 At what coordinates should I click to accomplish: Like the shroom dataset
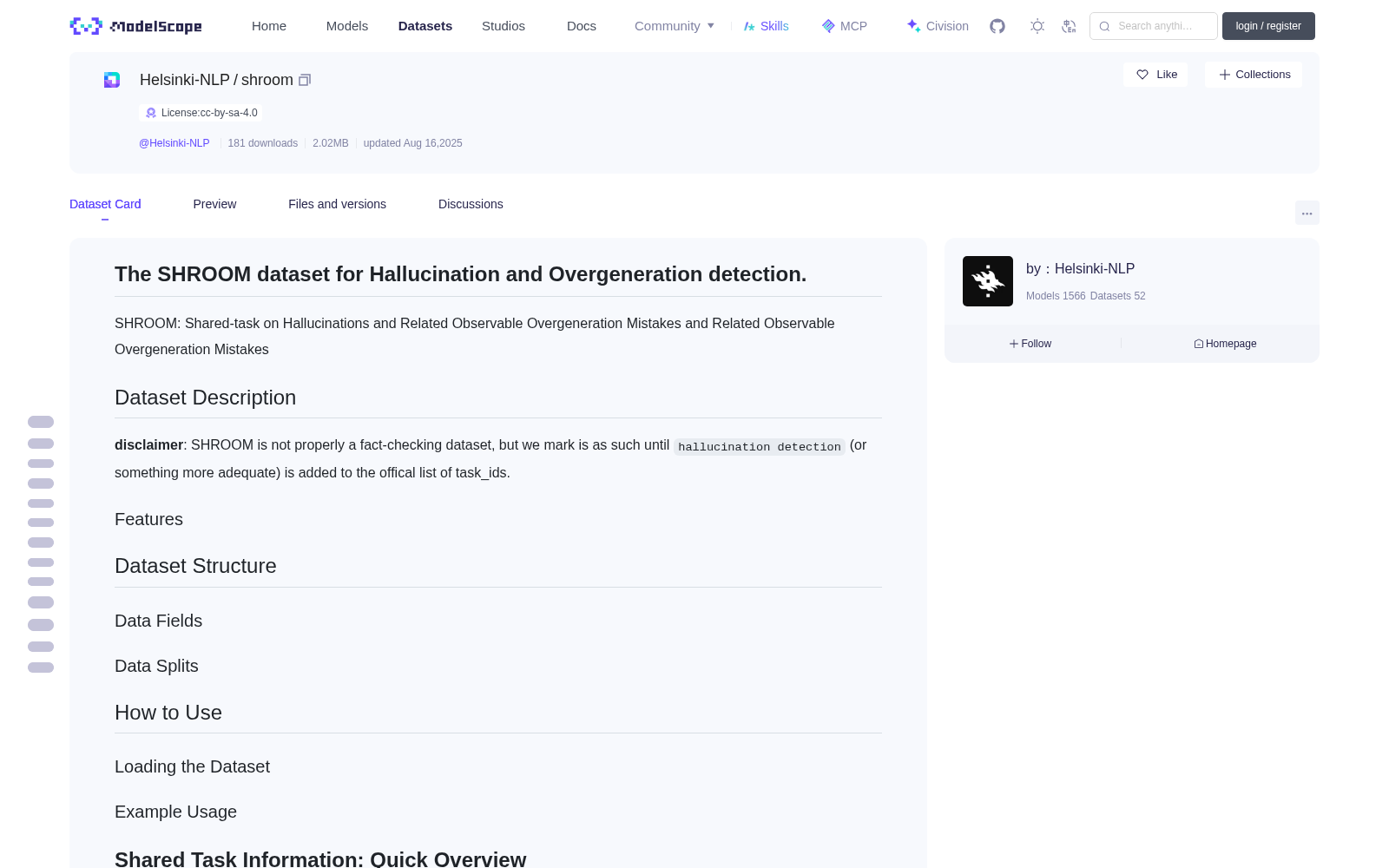point(1155,75)
